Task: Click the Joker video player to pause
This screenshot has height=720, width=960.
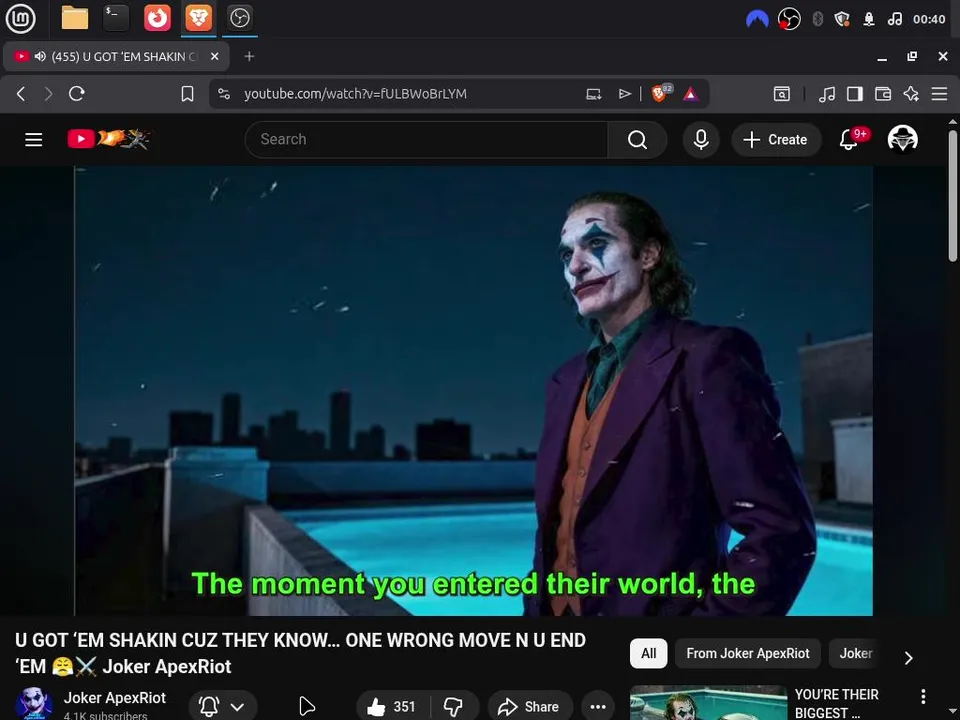Action: click(x=473, y=391)
